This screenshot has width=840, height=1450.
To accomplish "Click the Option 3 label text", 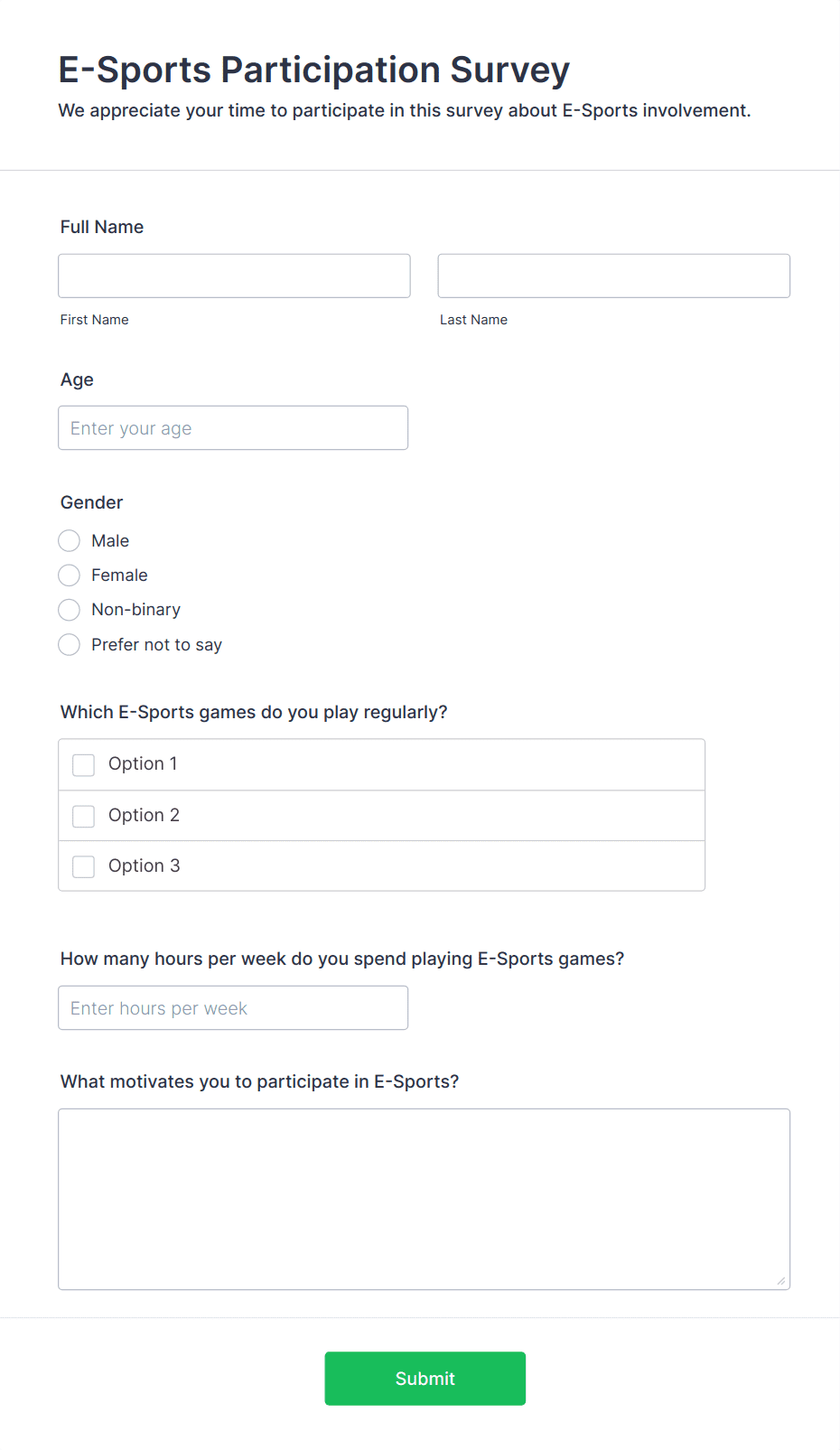I will [x=145, y=866].
